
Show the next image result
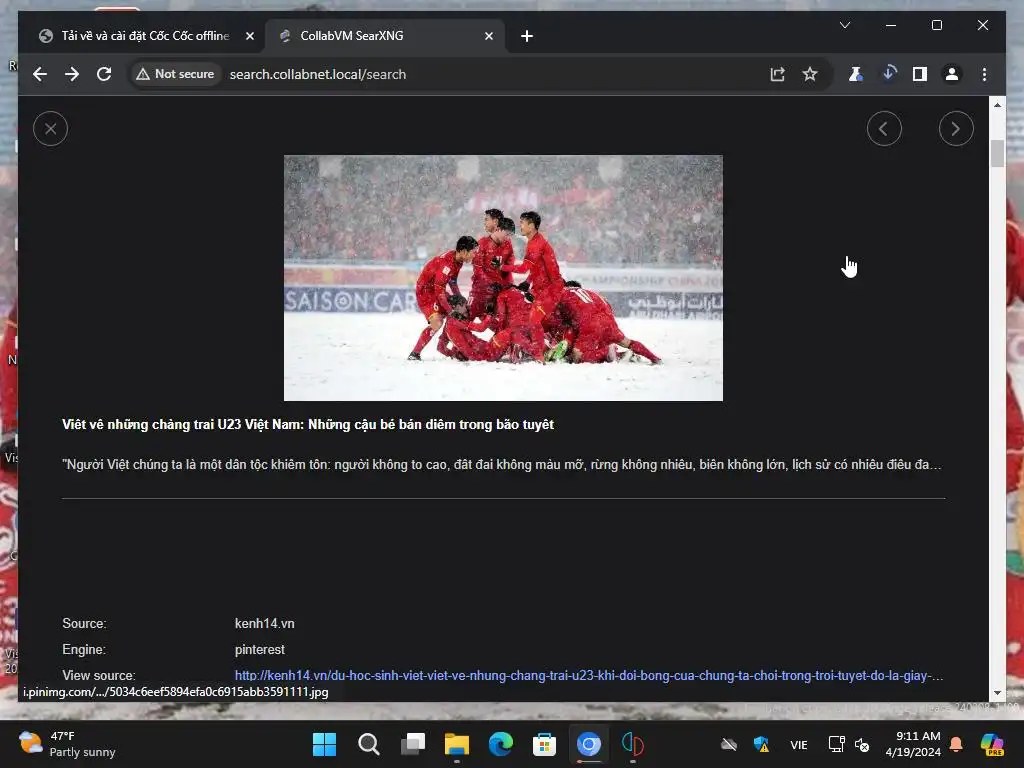[x=956, y=129]
